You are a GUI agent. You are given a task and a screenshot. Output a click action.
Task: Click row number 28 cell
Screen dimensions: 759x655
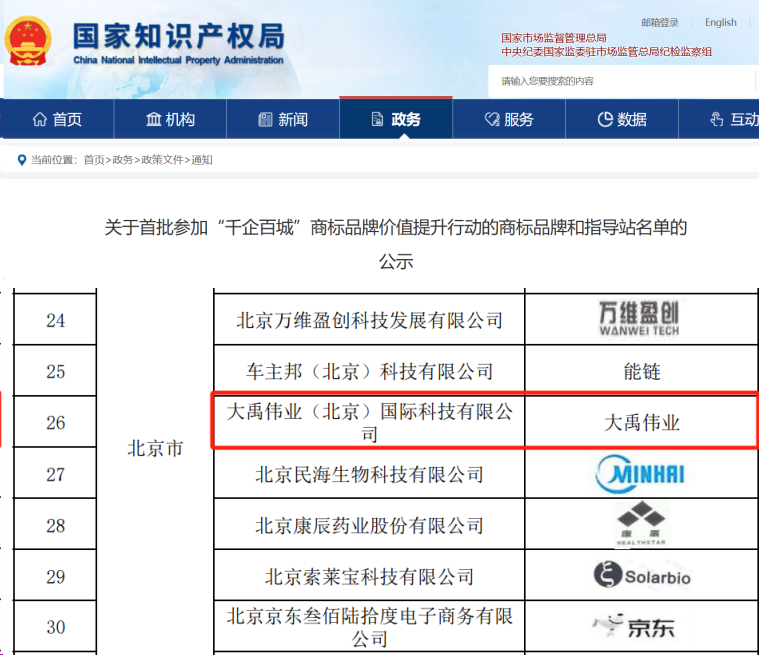55,525
